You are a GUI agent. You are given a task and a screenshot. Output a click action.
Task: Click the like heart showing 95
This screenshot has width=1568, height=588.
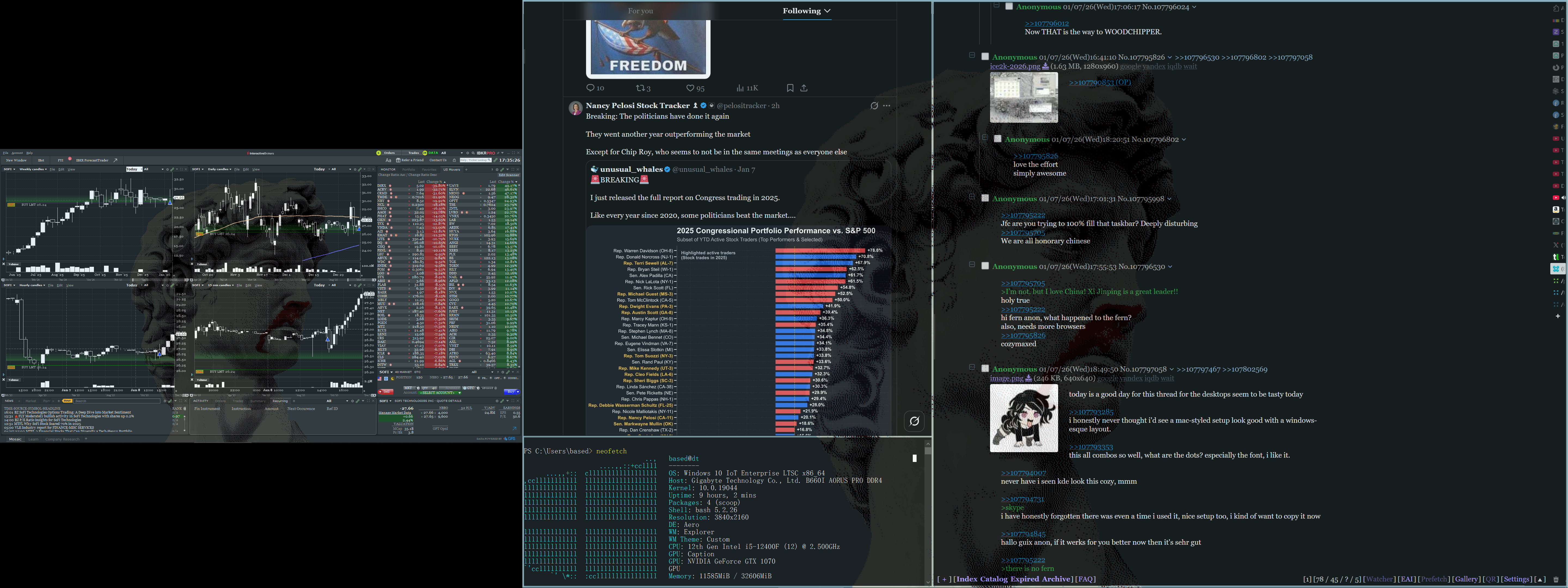(x=690, y=88)
